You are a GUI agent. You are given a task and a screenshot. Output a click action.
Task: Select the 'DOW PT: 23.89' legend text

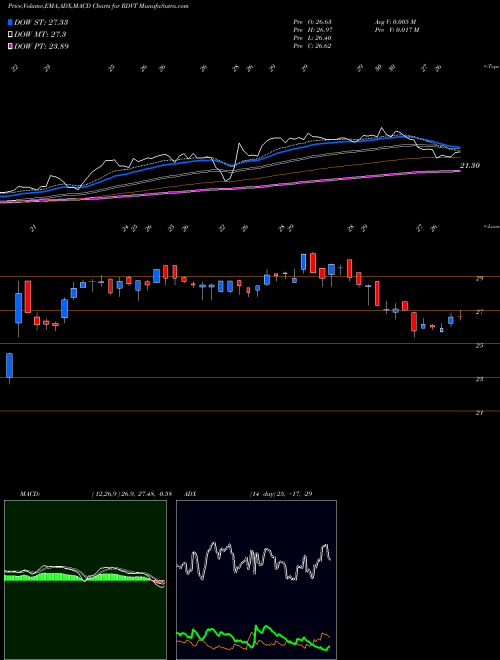click(41, 46)
